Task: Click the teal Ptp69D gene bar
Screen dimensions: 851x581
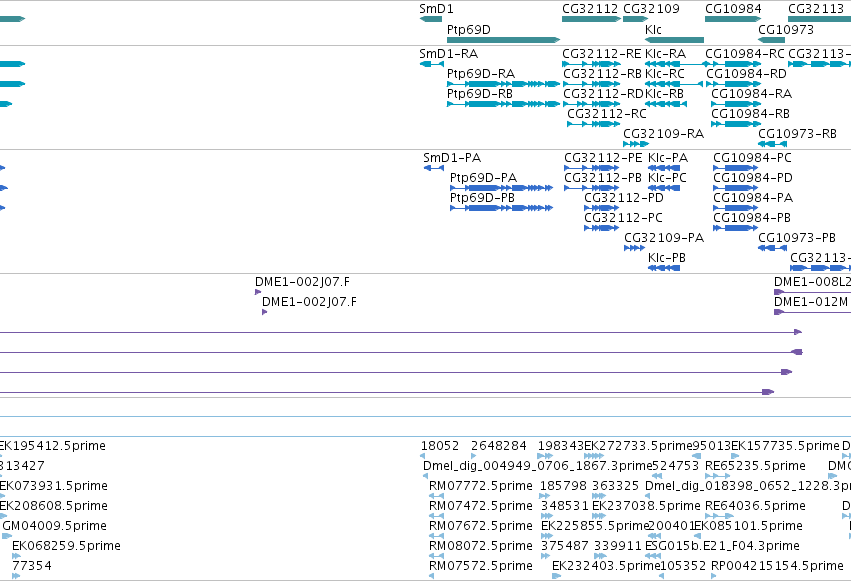Action: pos(503,40)
